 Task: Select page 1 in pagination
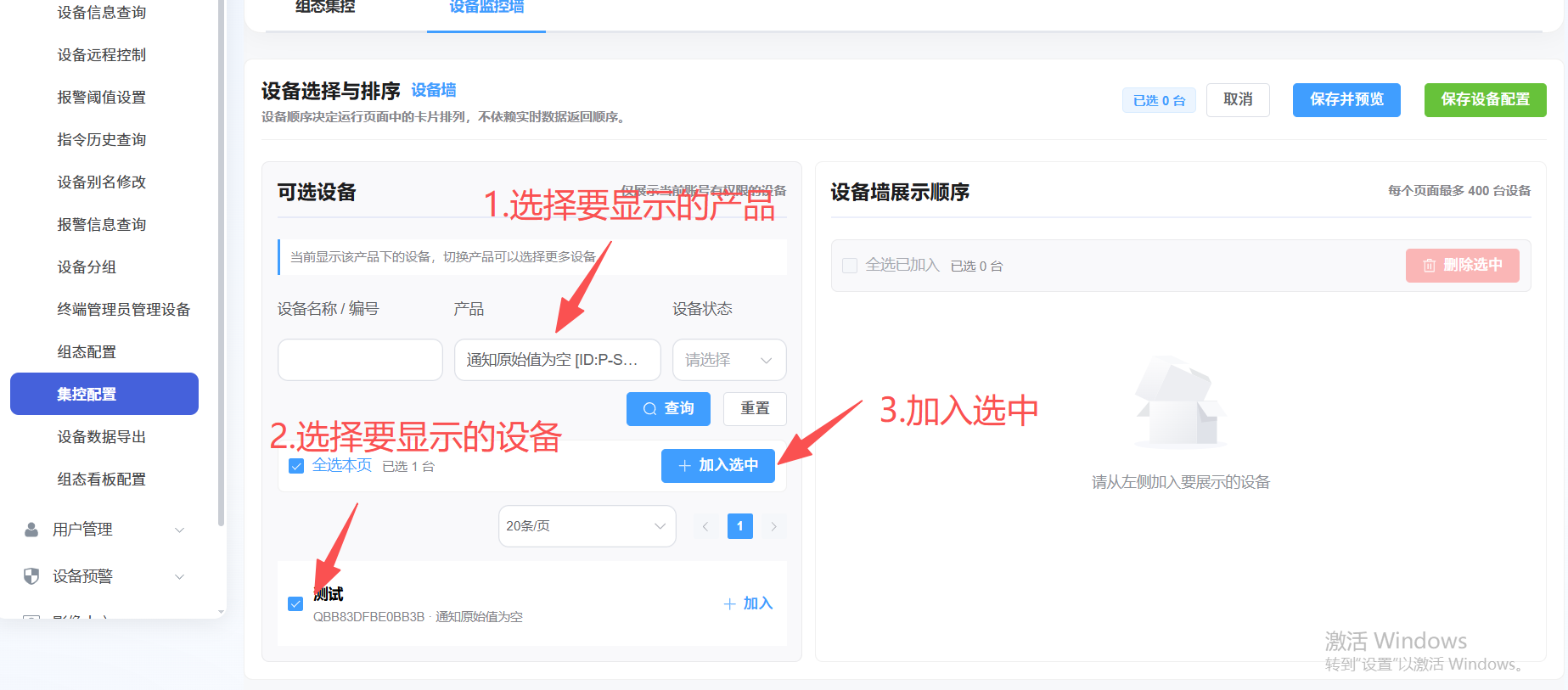pos(740,526)
